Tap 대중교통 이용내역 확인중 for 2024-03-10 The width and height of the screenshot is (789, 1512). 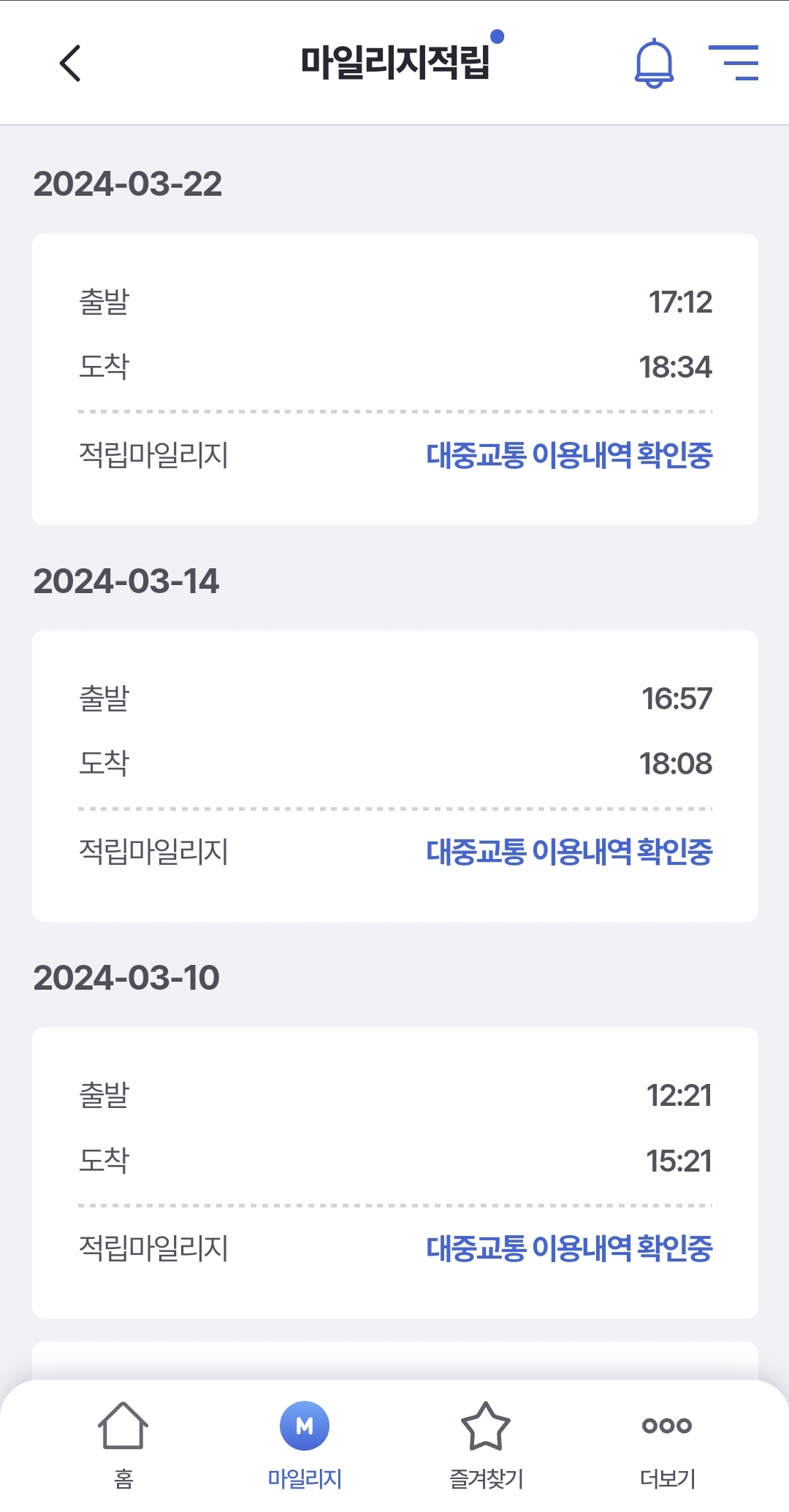[569, 1248]
